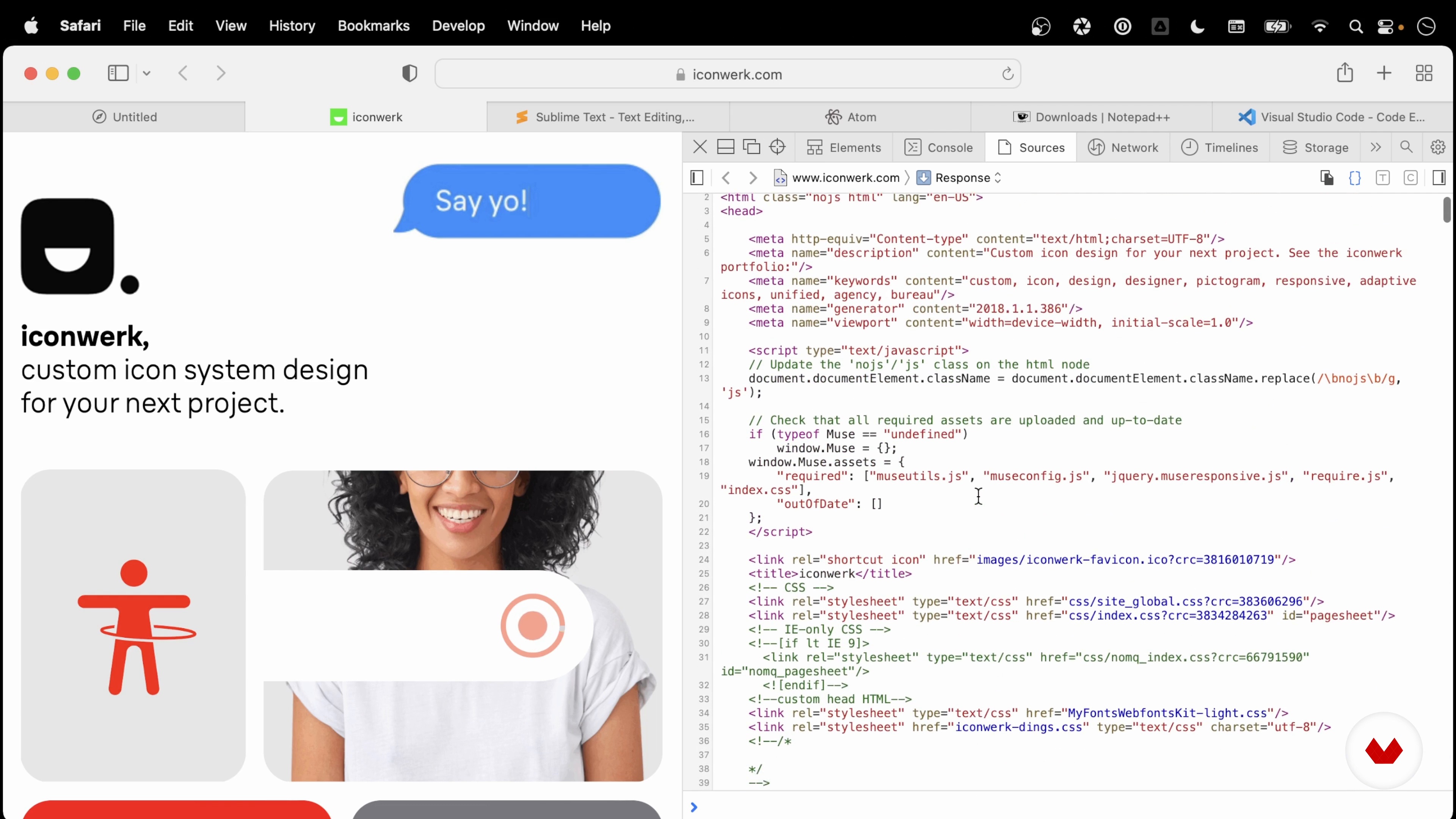Toggle Do Not Disturb moon icon
The width and height of the screenshot is (1456, 819).
(1197, 26)
